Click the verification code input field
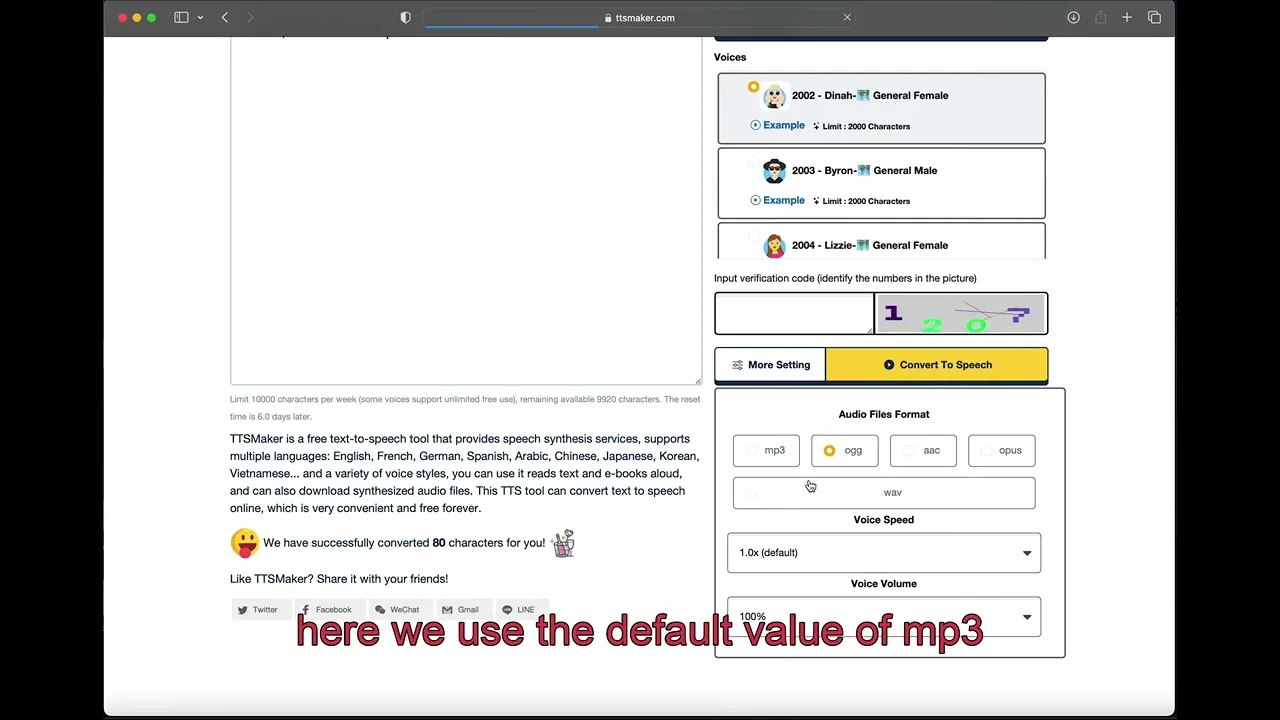Image resolution: width=1280 pixels, height=720 pixels. point(794,313)
